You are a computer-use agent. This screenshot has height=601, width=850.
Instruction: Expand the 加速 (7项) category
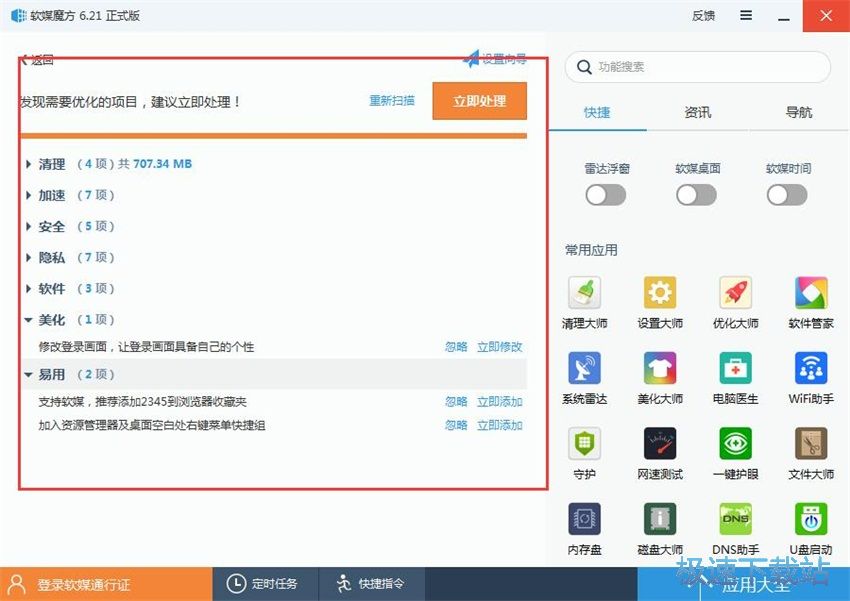[29, 195]
